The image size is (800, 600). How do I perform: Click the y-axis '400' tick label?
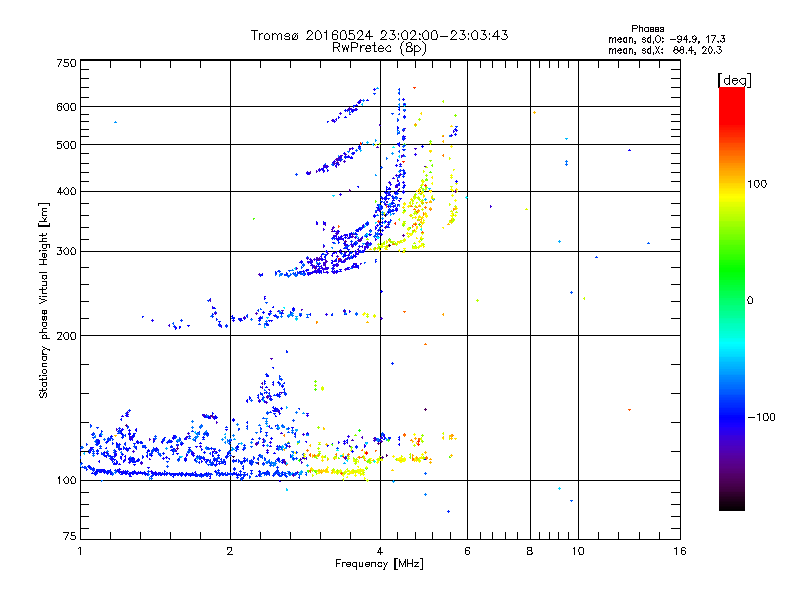66,192
